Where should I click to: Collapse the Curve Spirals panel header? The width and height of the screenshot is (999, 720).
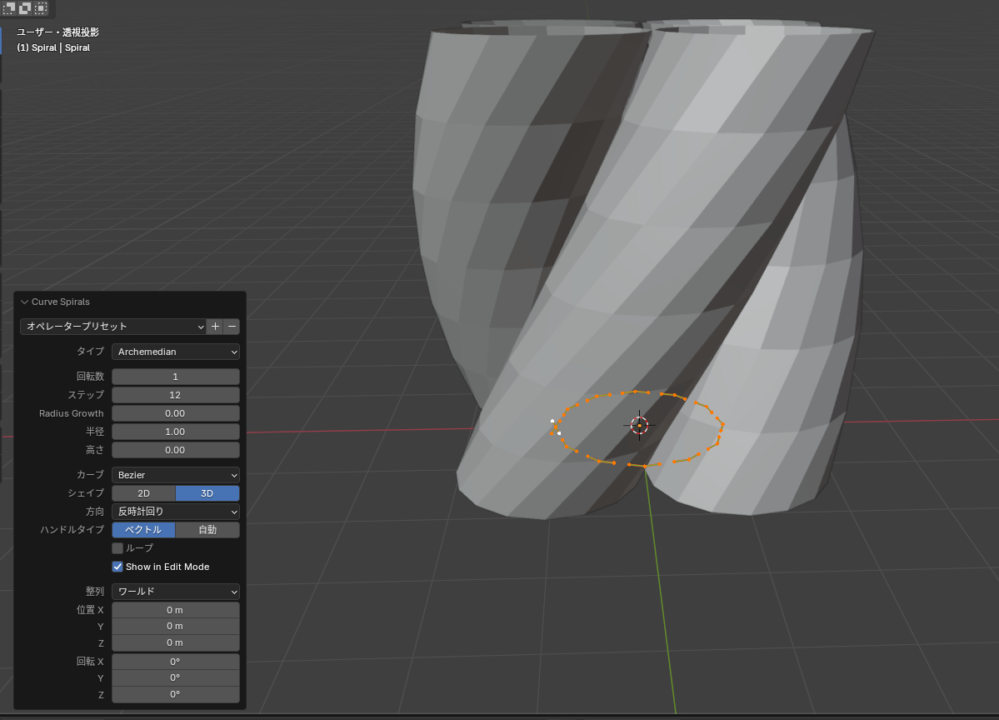(x=60, y=301)
